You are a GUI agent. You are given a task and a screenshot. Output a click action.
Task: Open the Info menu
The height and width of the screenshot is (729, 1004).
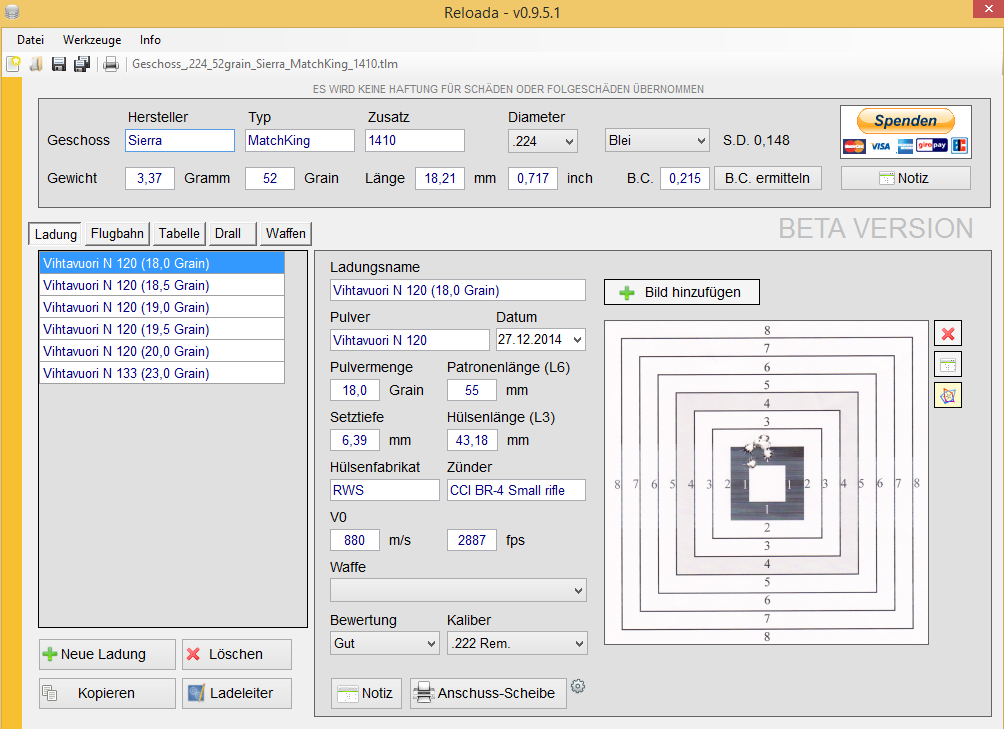(150, 40)
